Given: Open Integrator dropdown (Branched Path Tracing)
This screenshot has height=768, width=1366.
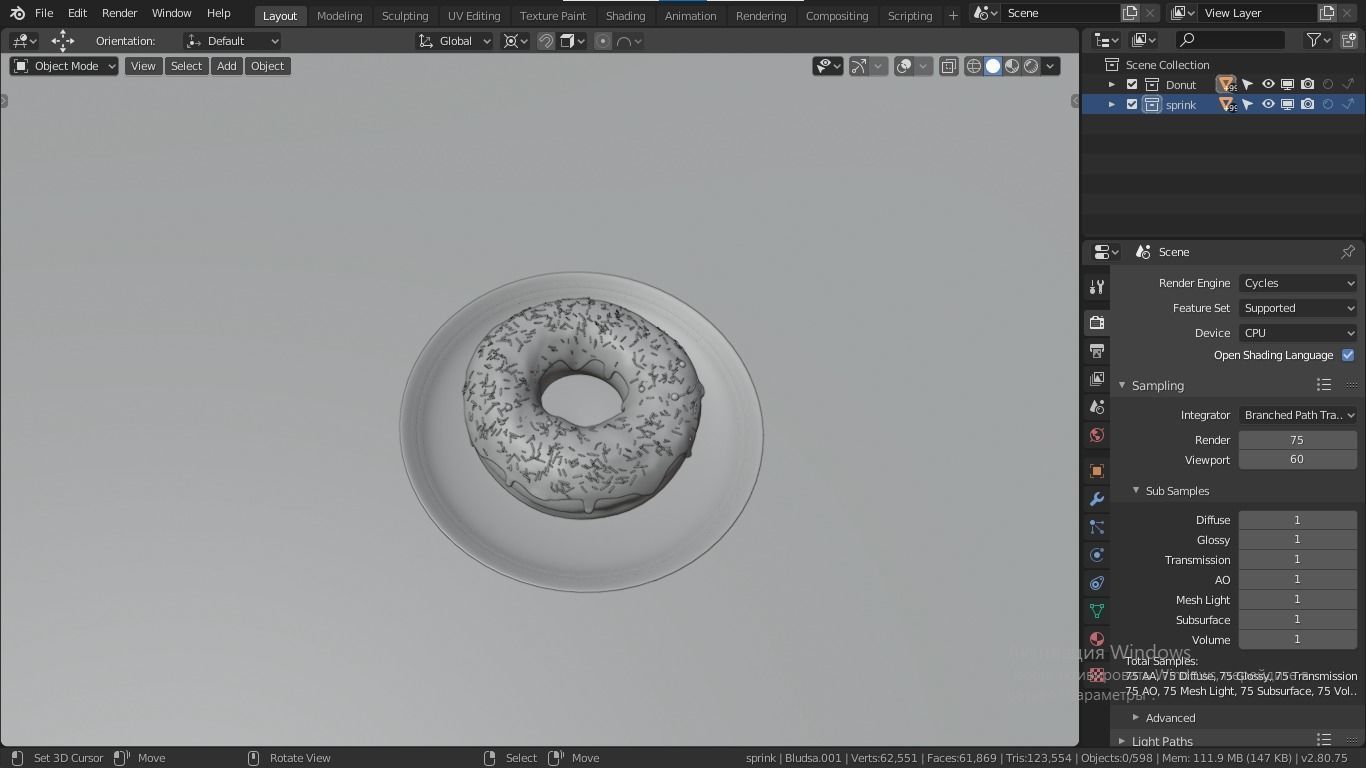Looking at the screenshot, I should click(1298, 415).
